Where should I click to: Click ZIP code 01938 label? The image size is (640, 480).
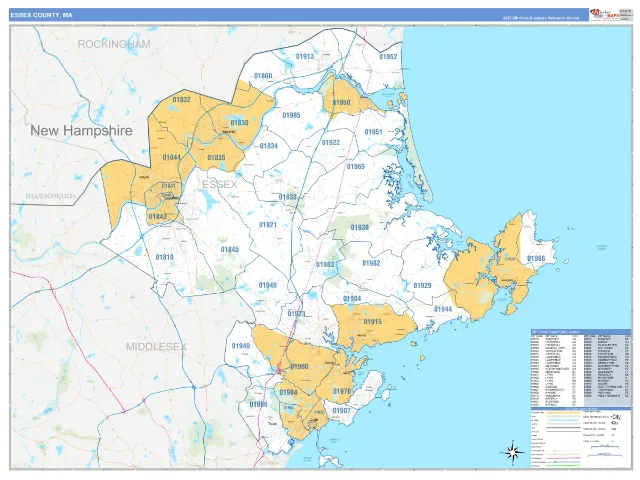(360, 227)
